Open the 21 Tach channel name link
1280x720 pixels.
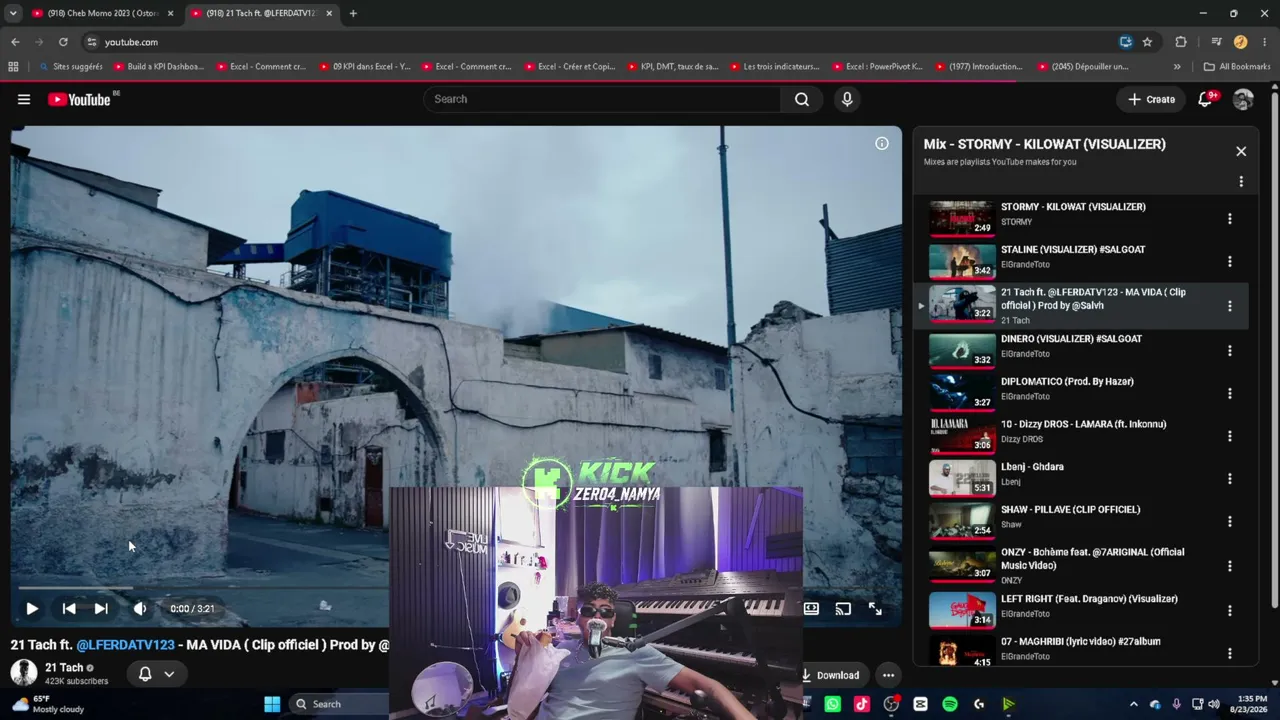[64, 668]
